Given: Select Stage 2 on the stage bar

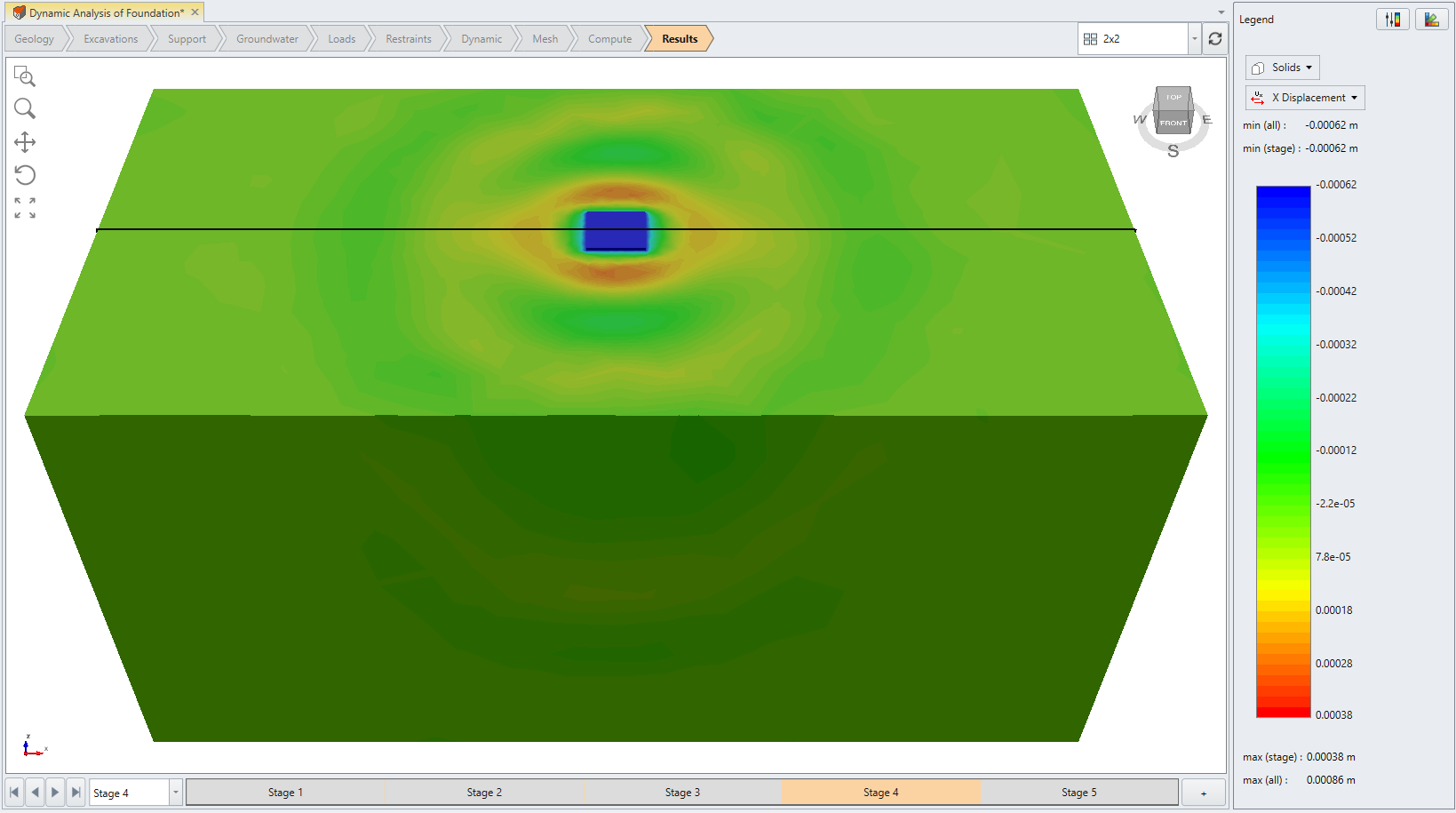Looking at the screenshot, I should click(484, 793).
